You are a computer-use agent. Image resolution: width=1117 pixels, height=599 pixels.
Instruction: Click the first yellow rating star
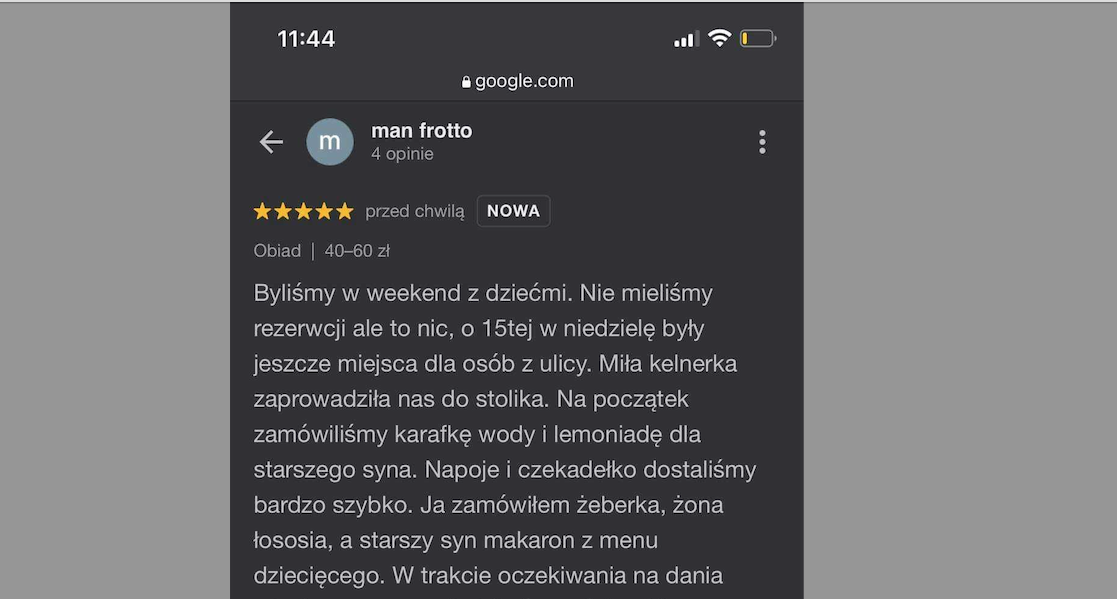point(262,211)
